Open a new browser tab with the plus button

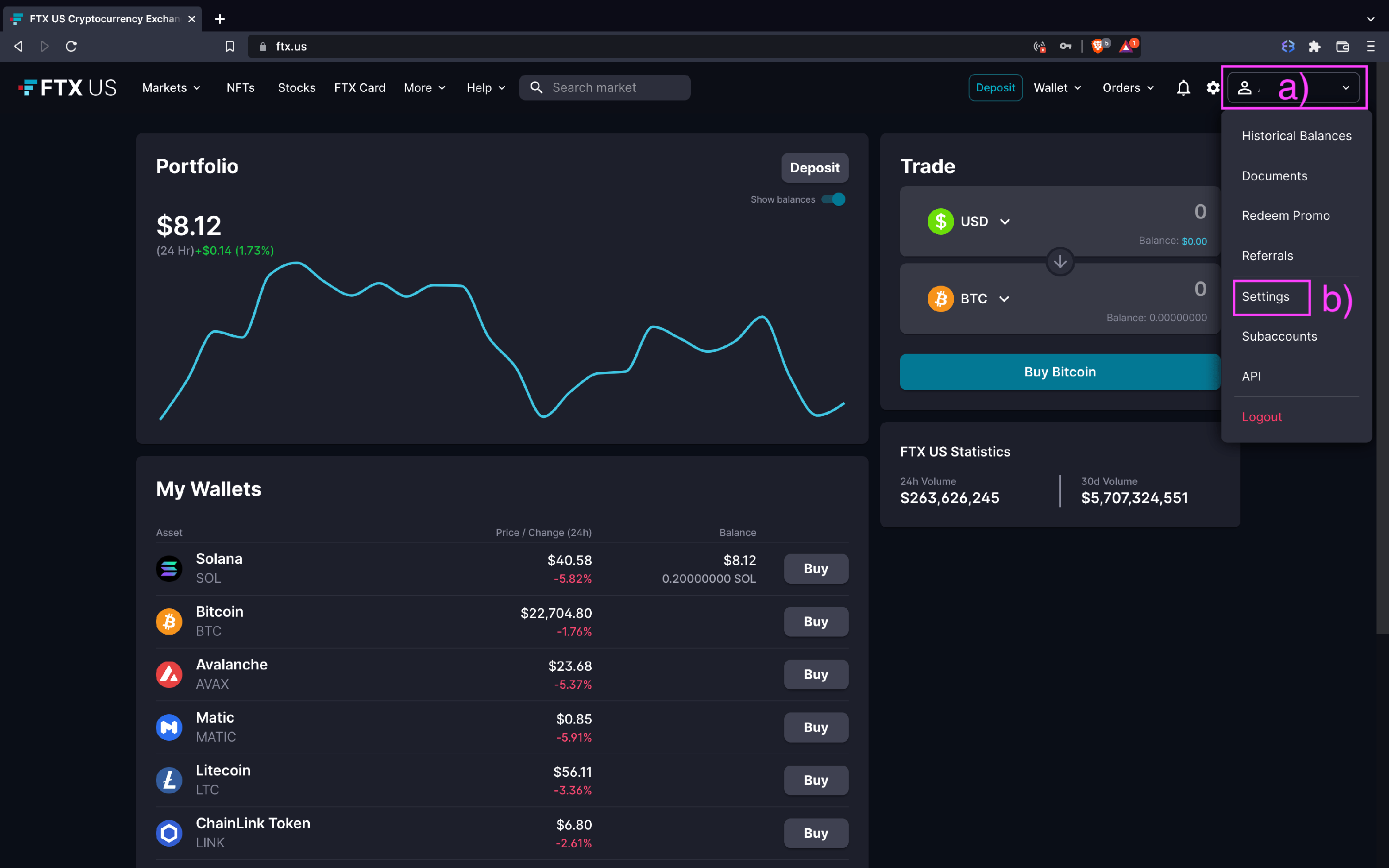pos(220,19)
